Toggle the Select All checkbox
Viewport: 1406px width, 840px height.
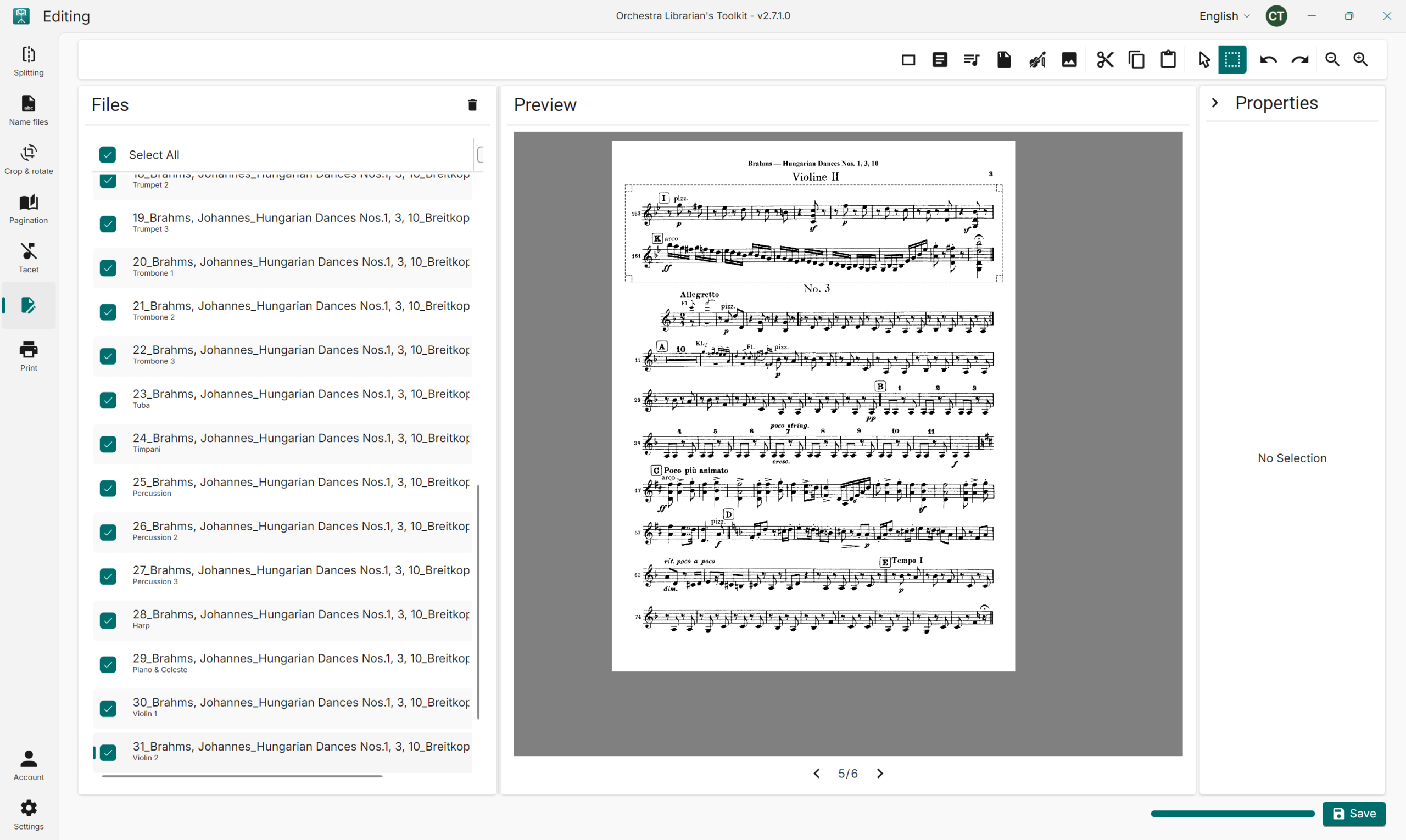[x=108, y=155]
